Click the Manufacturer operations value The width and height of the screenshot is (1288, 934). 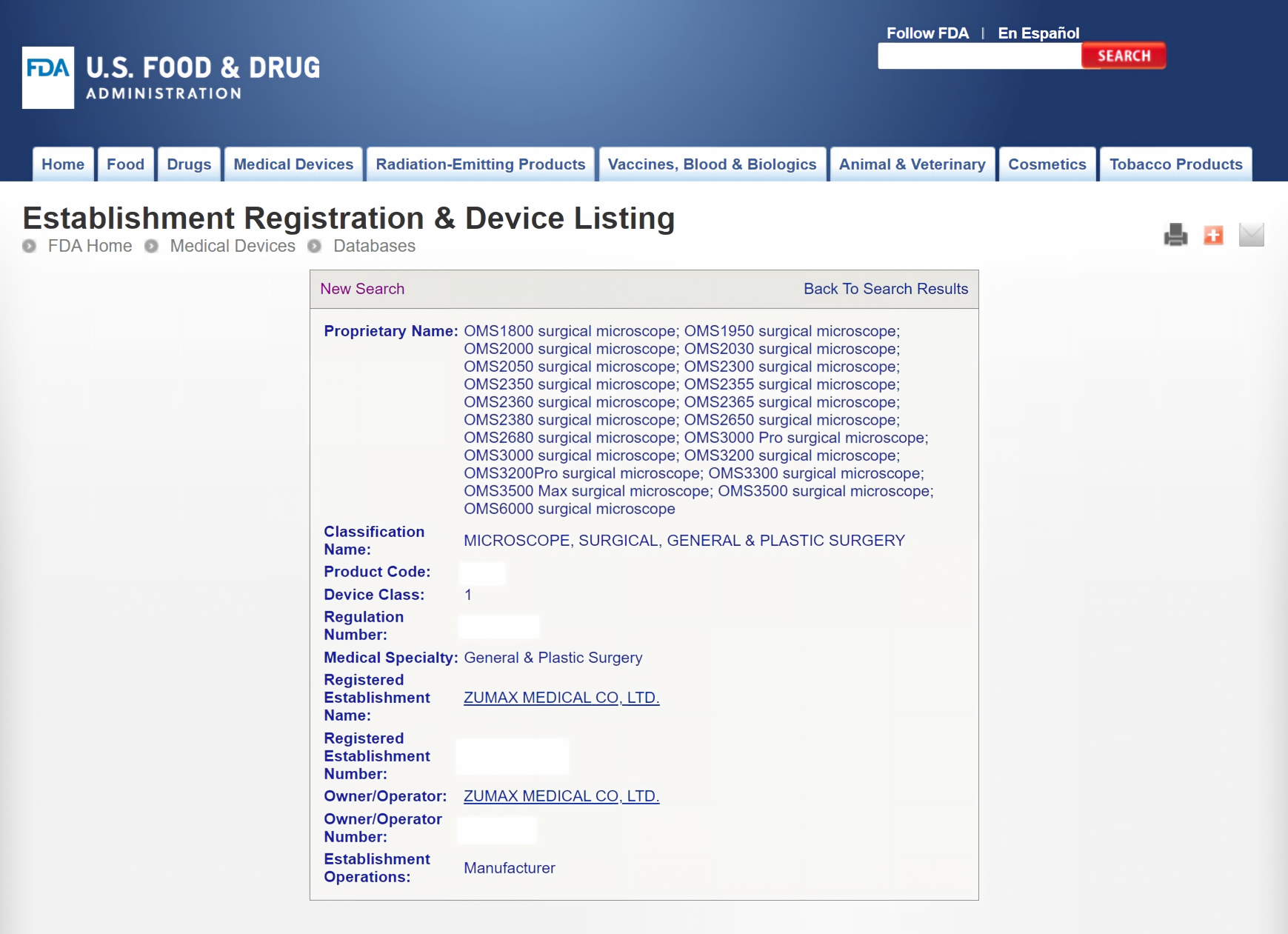(510, 868)
